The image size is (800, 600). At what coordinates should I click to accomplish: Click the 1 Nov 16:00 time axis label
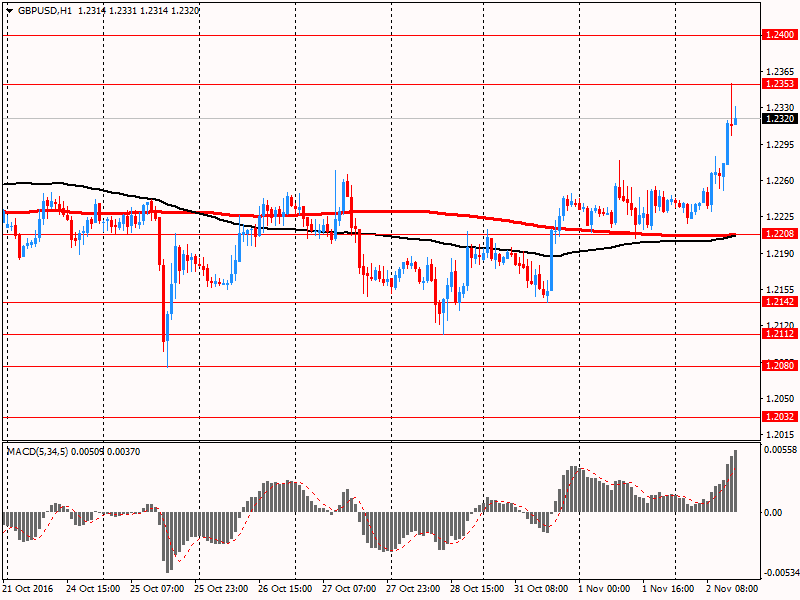coord(668,589)
